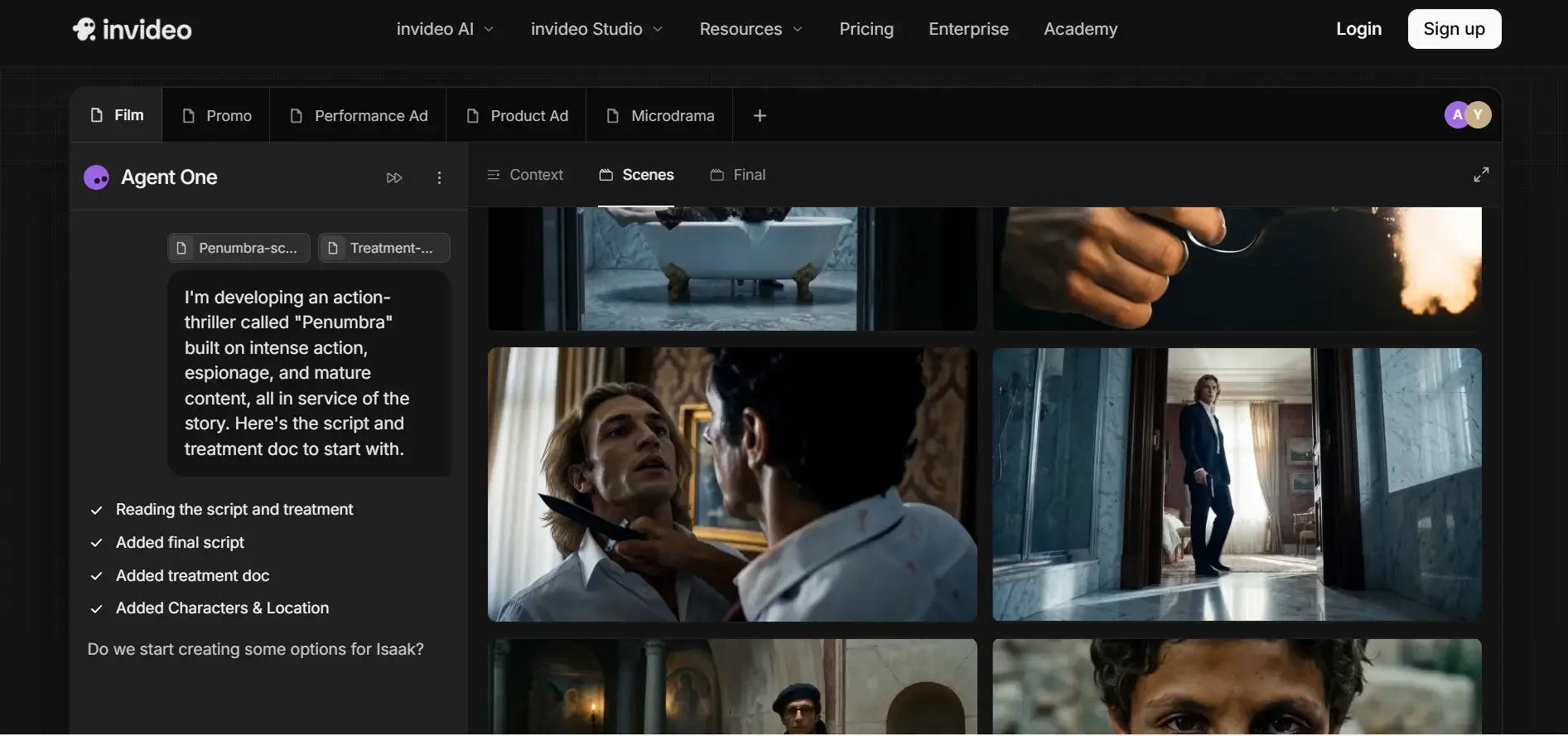Open the Promo tab
This screenshot has width=1568, height=736.
(x=216, y=115)
